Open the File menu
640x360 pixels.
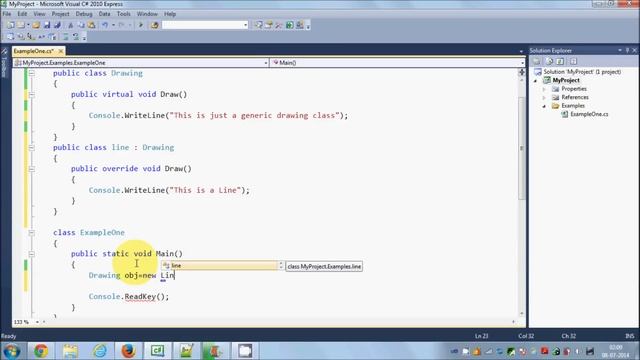tap(7, 14)
